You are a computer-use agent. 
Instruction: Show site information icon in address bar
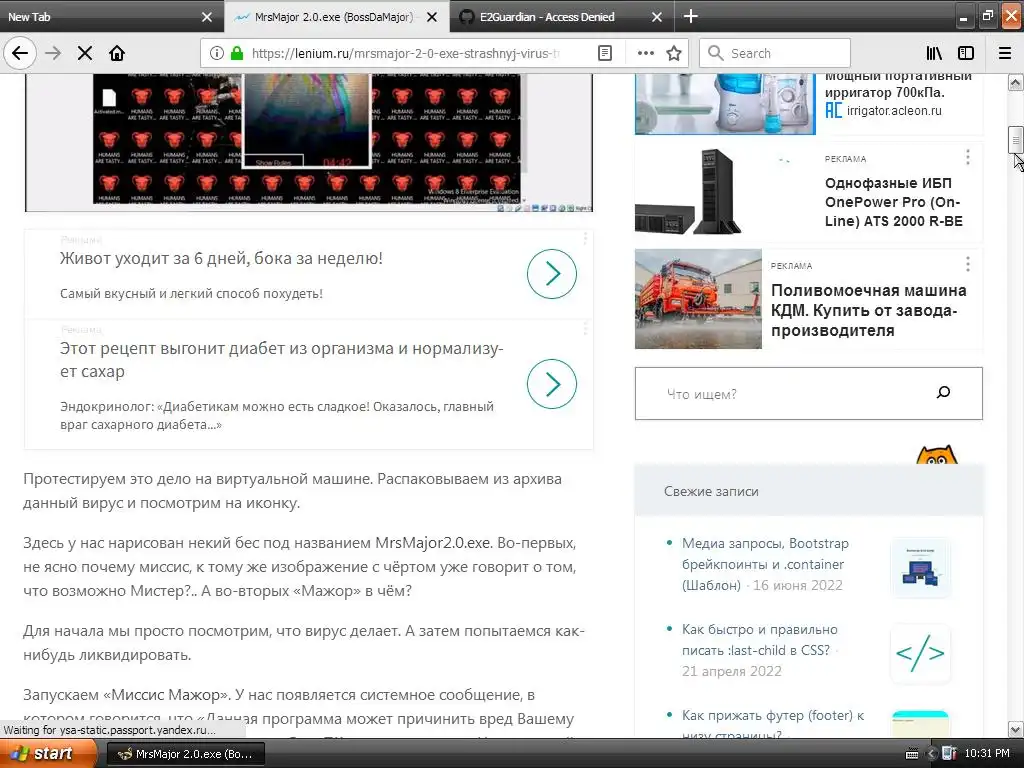(217, 54)
